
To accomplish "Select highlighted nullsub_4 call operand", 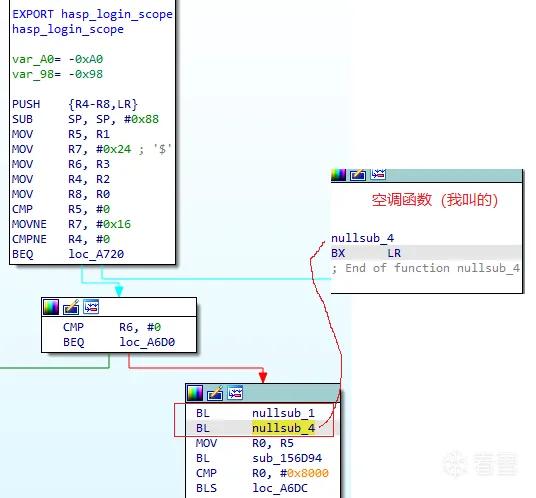I will (283, 428).
